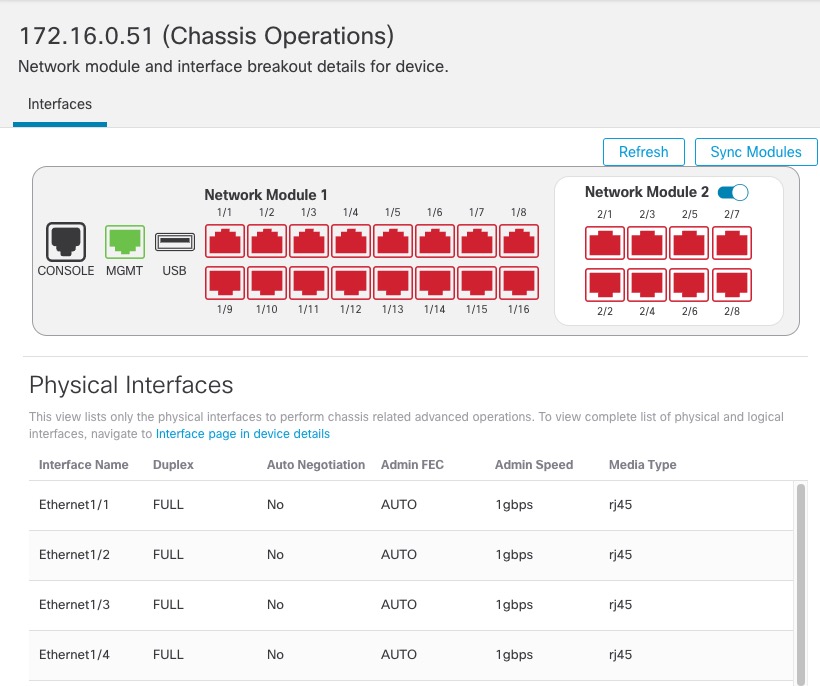820x686 pixels.
Task: Click port 1/12 in the chassis diagram
Action: point(350,283)
